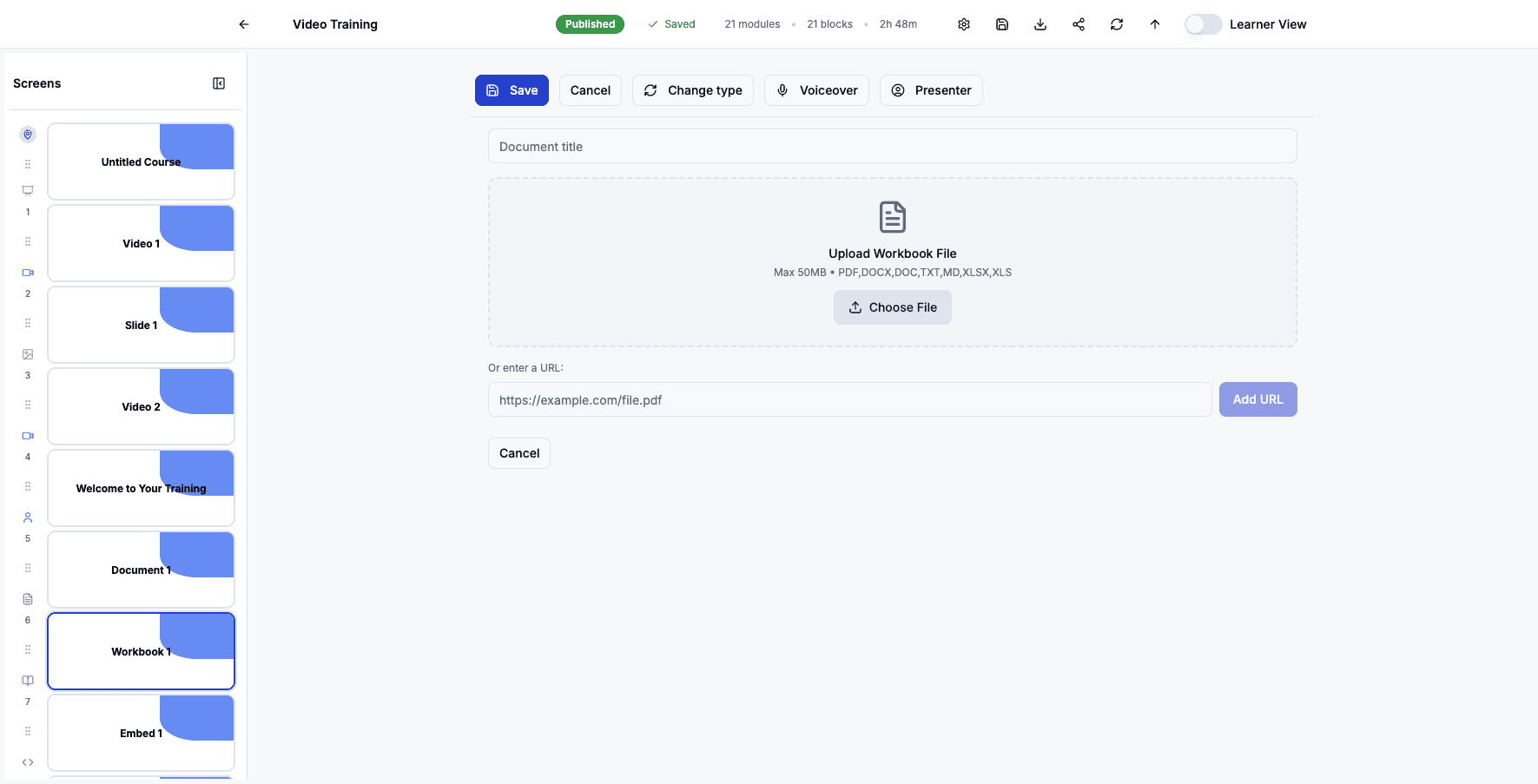The image size is (1538, 784).
Task: Share the course using the share icon
Action: point(1078,23)
